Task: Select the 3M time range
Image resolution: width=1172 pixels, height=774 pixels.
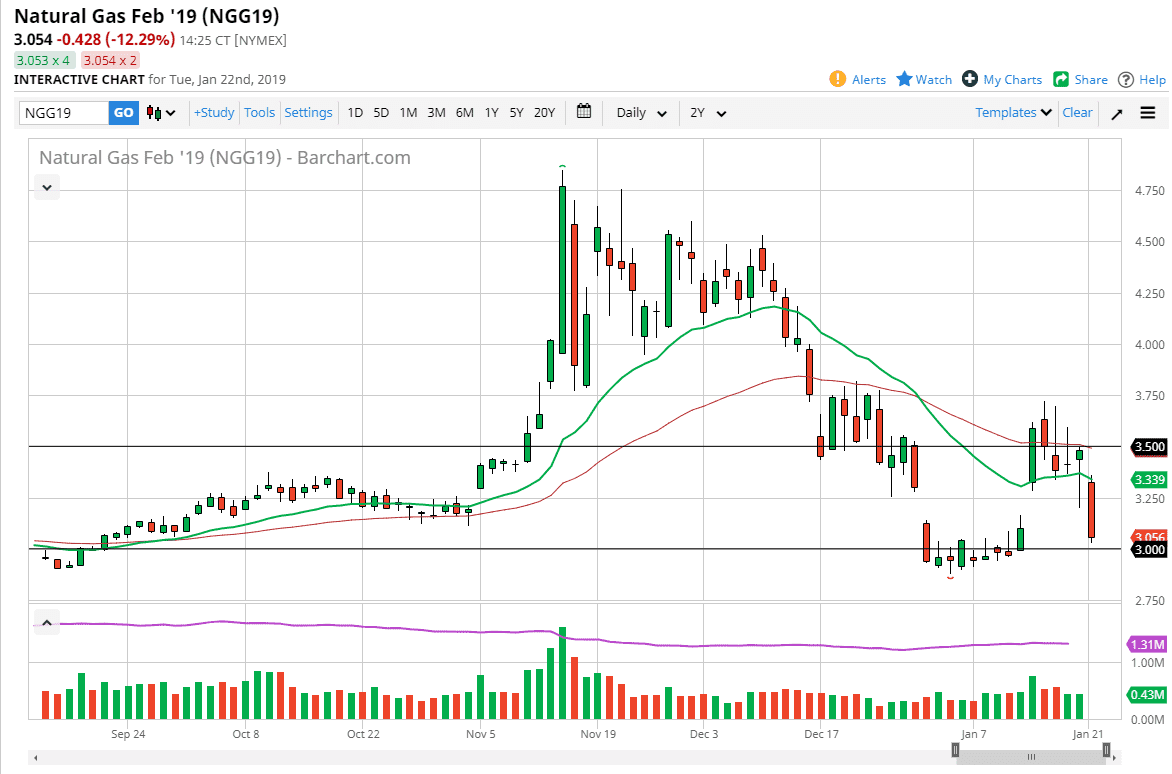Action: click(x=436, y=113)
